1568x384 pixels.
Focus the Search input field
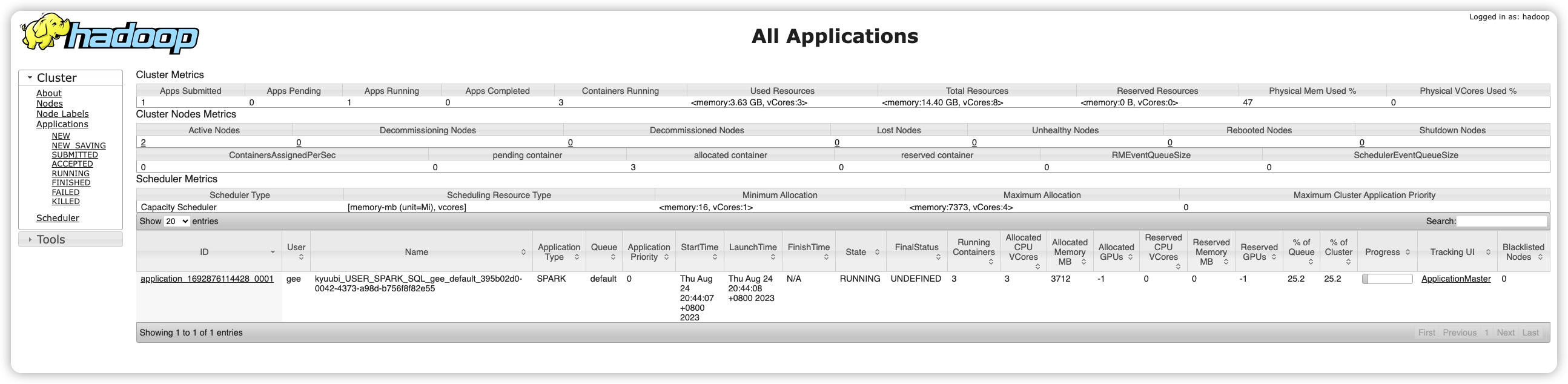coord(1501,222)
